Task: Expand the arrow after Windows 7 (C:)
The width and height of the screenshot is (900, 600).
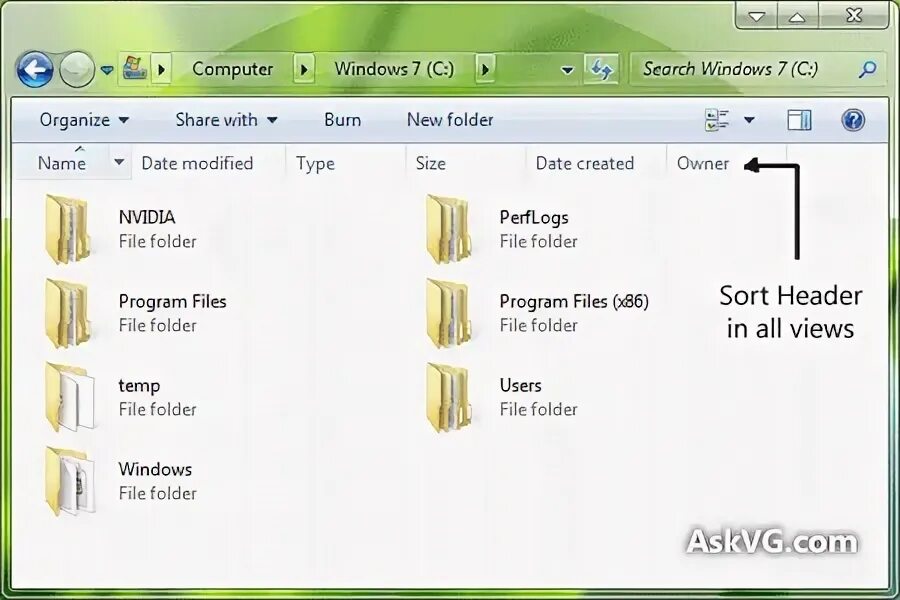Action: (485, 69)
